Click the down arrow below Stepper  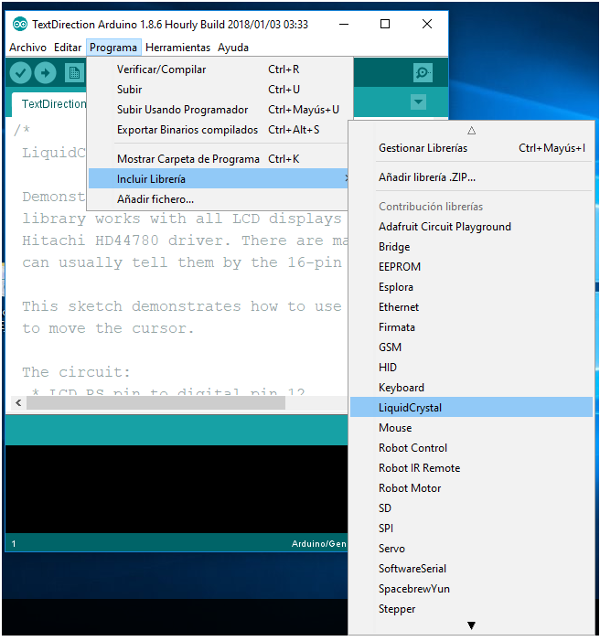(471, 626)
